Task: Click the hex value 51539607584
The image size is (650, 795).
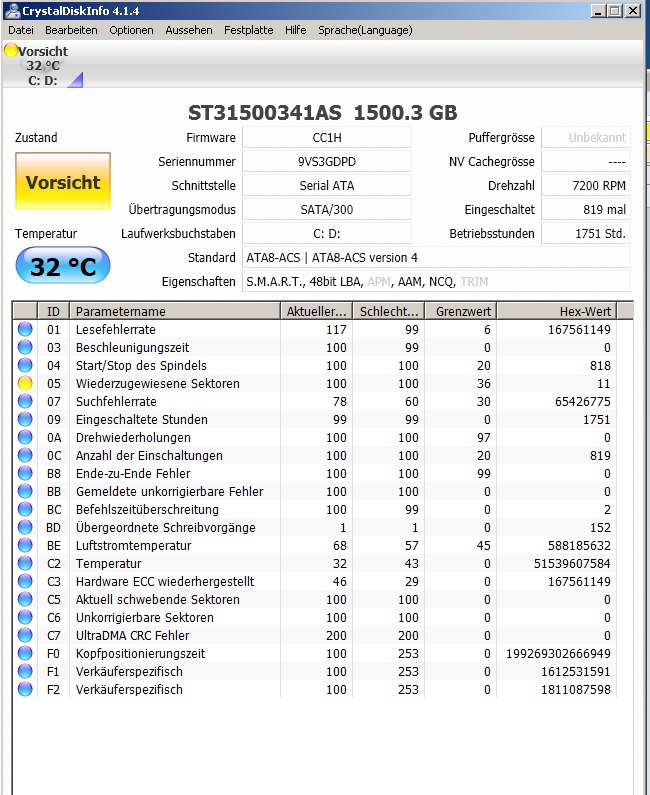Action: (x=572, y=563)
